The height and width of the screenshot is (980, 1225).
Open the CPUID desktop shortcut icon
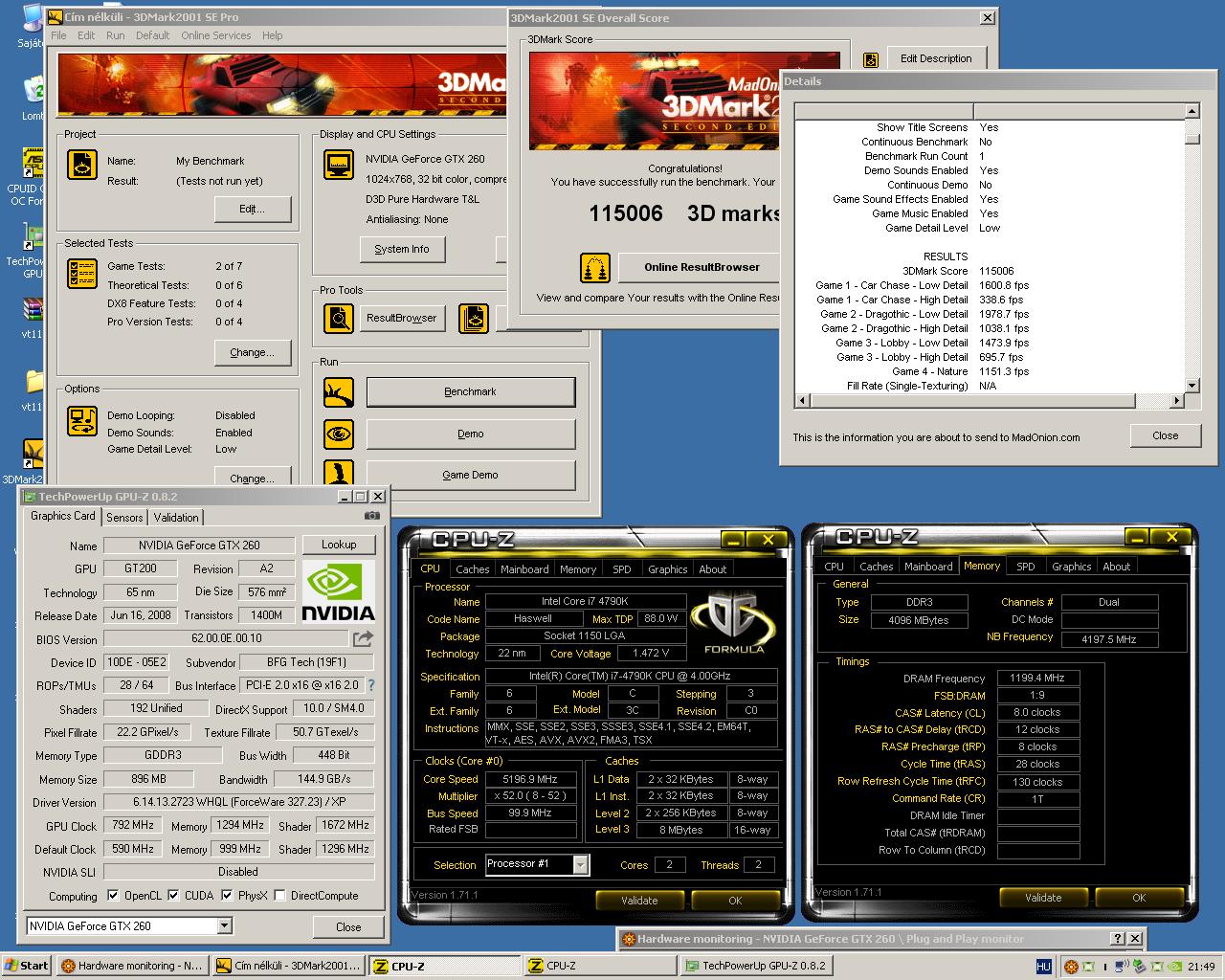[32, 164]
